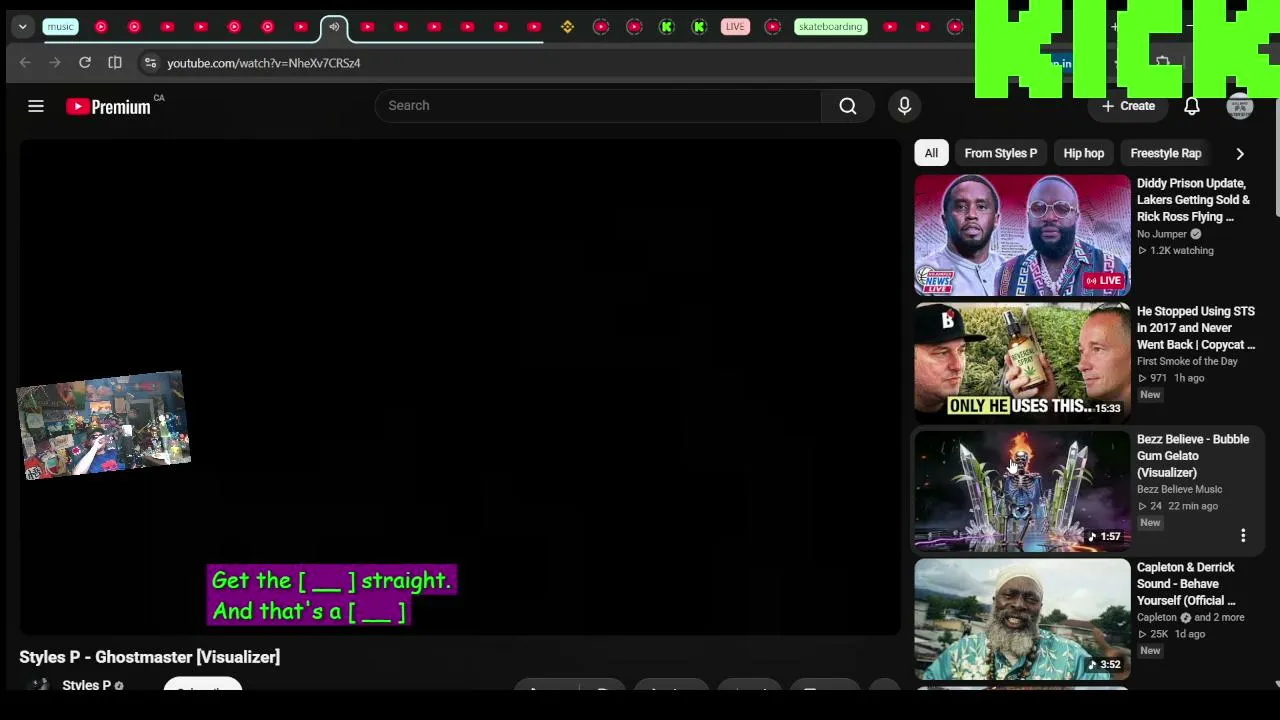Click the '22 min ago' upload time
1280x720 pixels.
(x=1193, y=506)
